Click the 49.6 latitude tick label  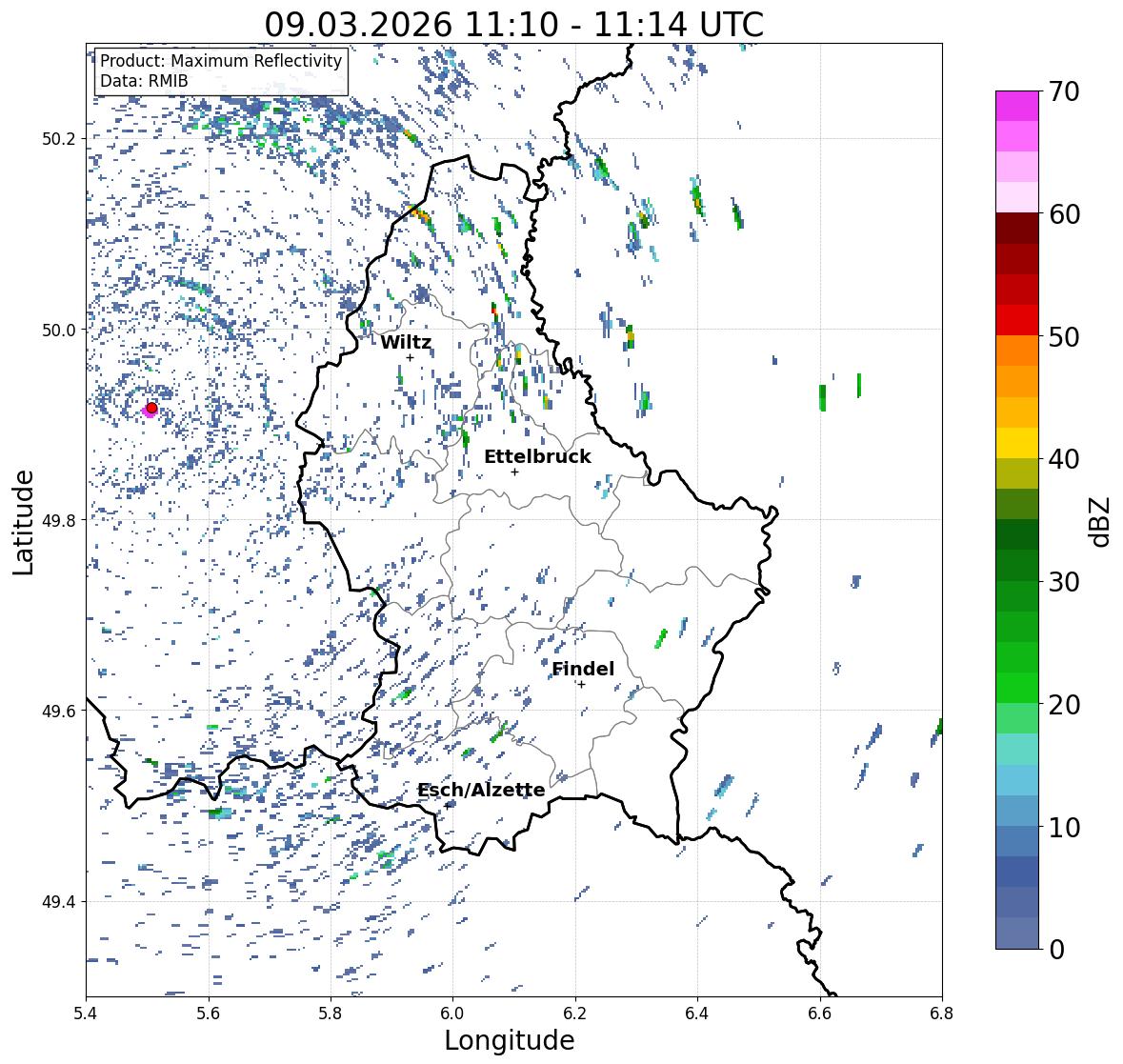pos(59,711)
